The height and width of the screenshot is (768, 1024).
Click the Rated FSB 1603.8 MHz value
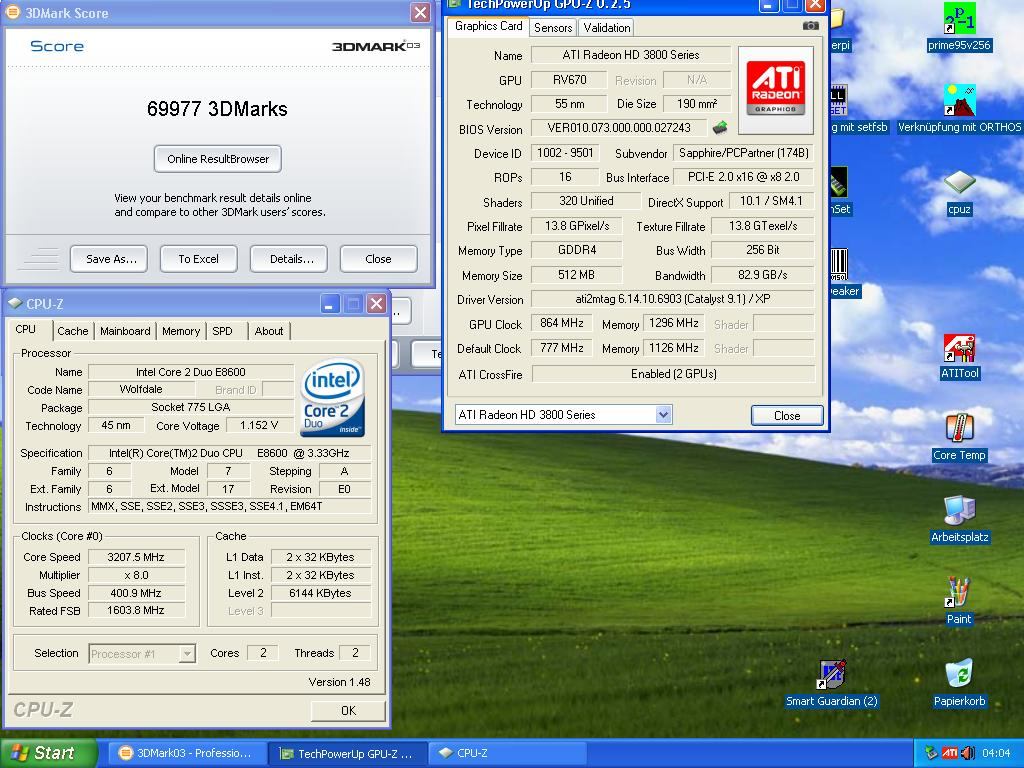pos(136,610)
